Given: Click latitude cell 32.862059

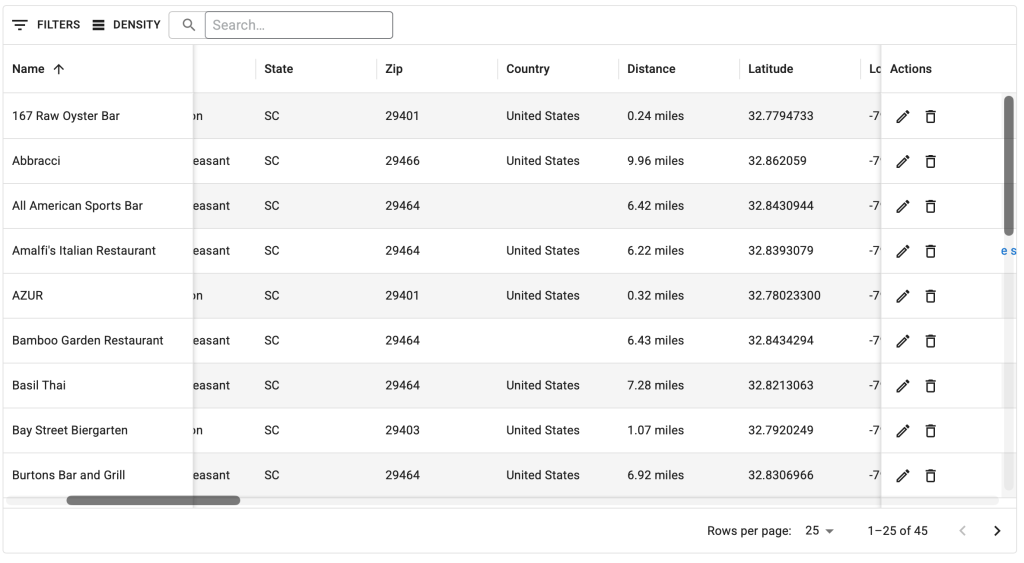Looking at the screenshot, I should pyautogui.click(x=800, y=161).
